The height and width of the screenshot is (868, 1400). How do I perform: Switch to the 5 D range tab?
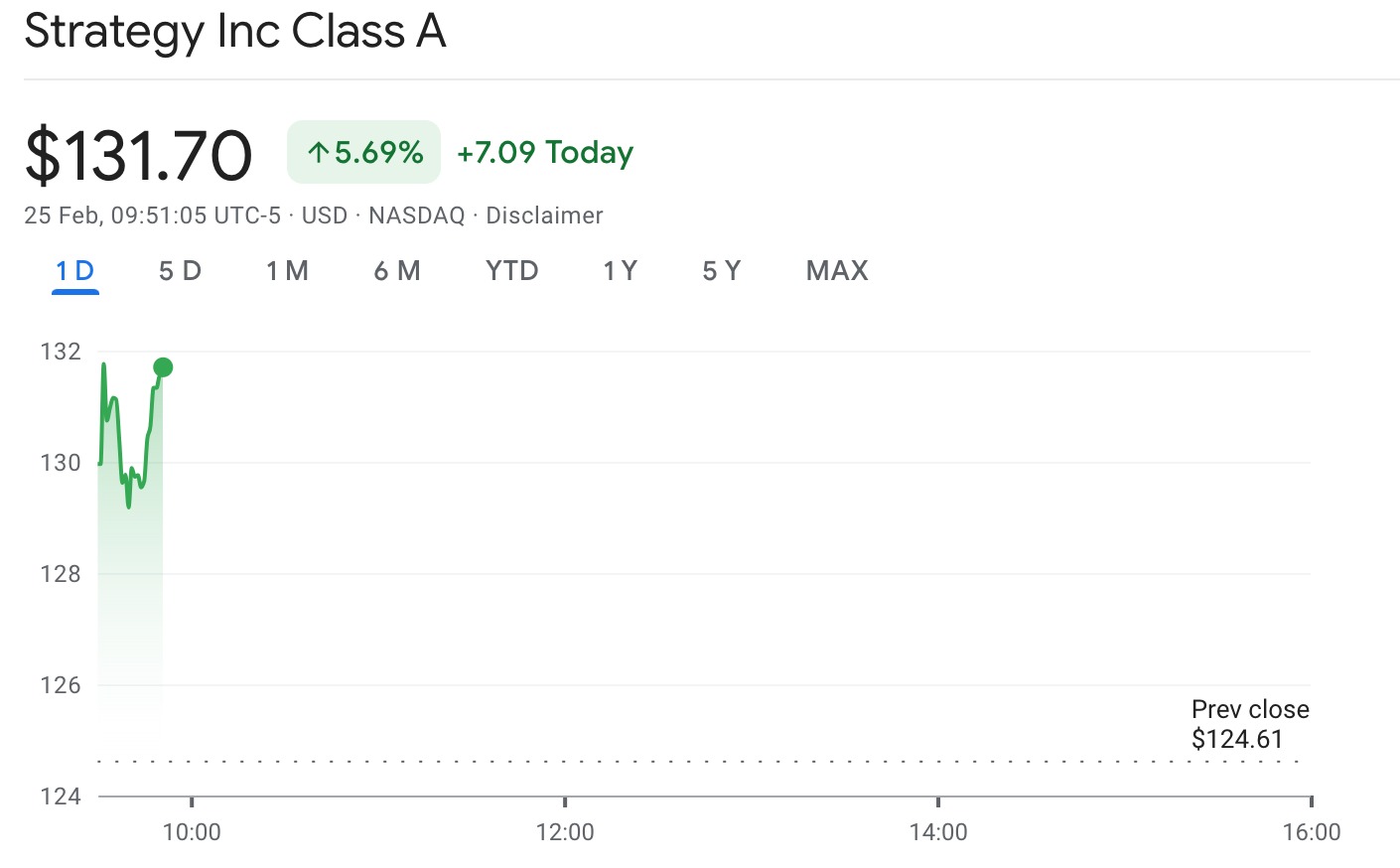pos(180,271)
